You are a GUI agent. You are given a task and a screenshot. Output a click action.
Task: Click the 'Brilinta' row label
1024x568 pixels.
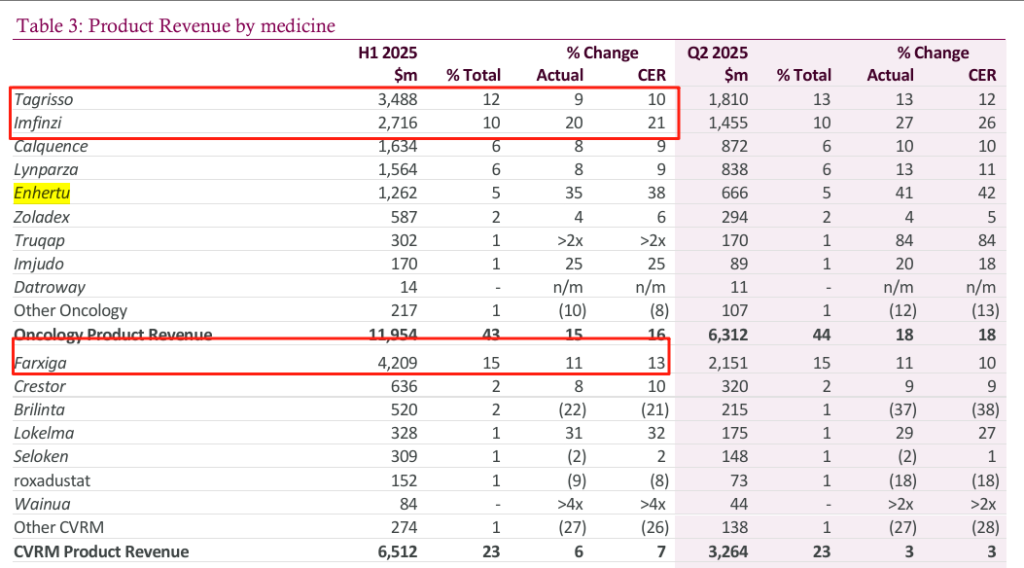[x=39, y=410]
